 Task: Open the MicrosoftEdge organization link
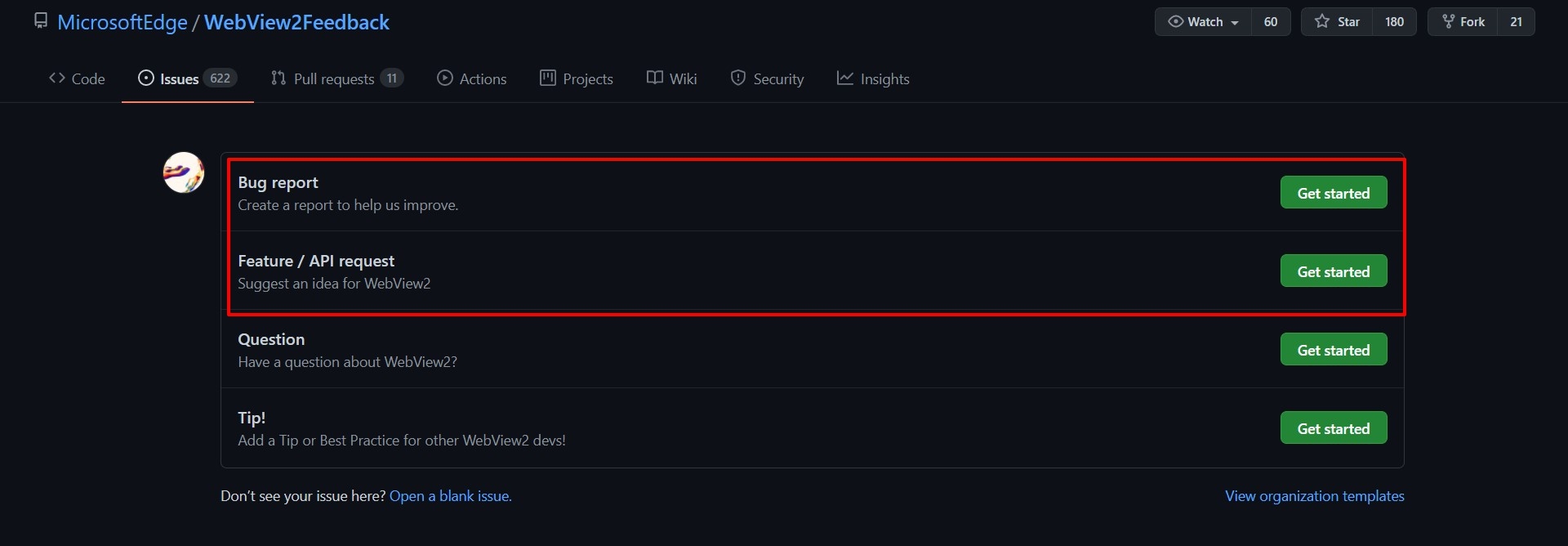click(122, 22)
